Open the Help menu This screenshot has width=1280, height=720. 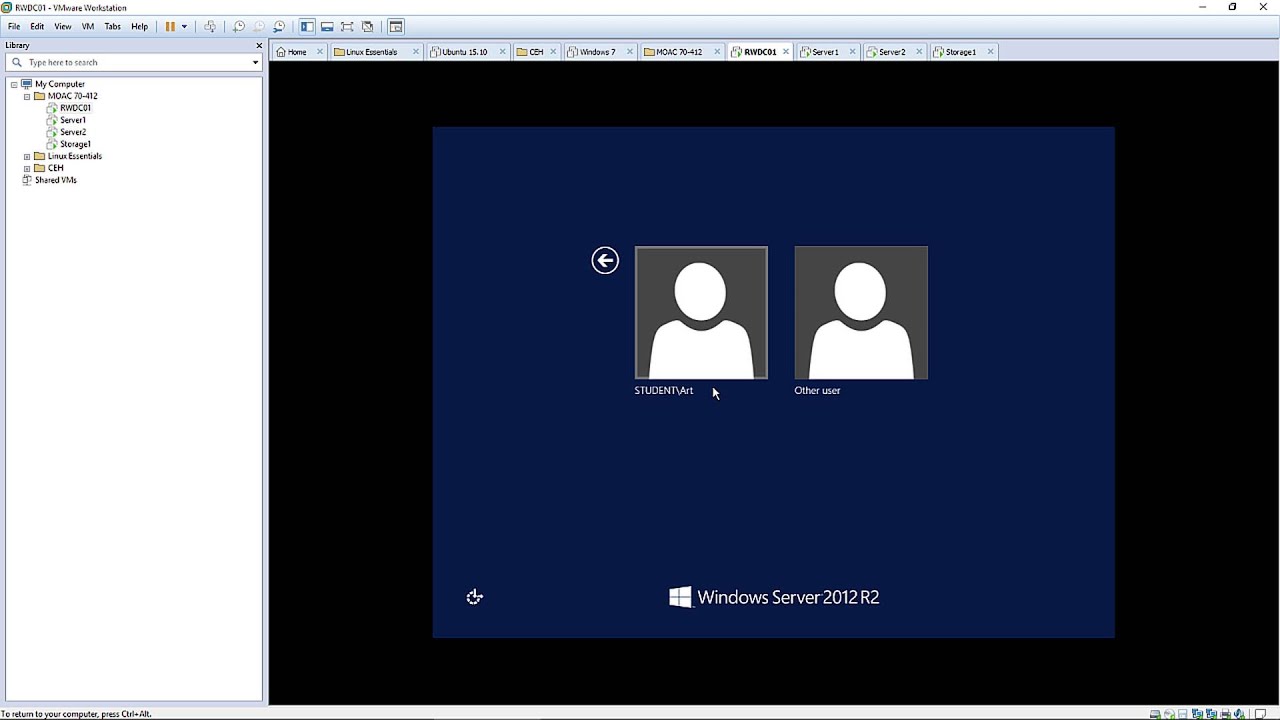click(139, 26)
